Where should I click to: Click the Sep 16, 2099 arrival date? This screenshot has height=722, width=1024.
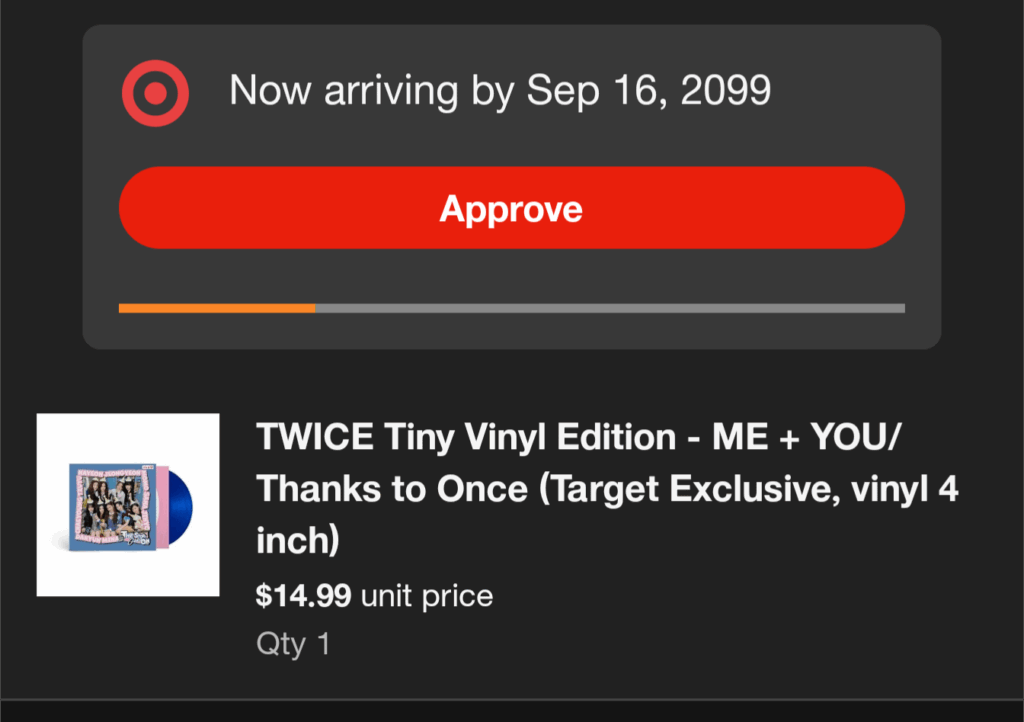[x=649, y=91]
